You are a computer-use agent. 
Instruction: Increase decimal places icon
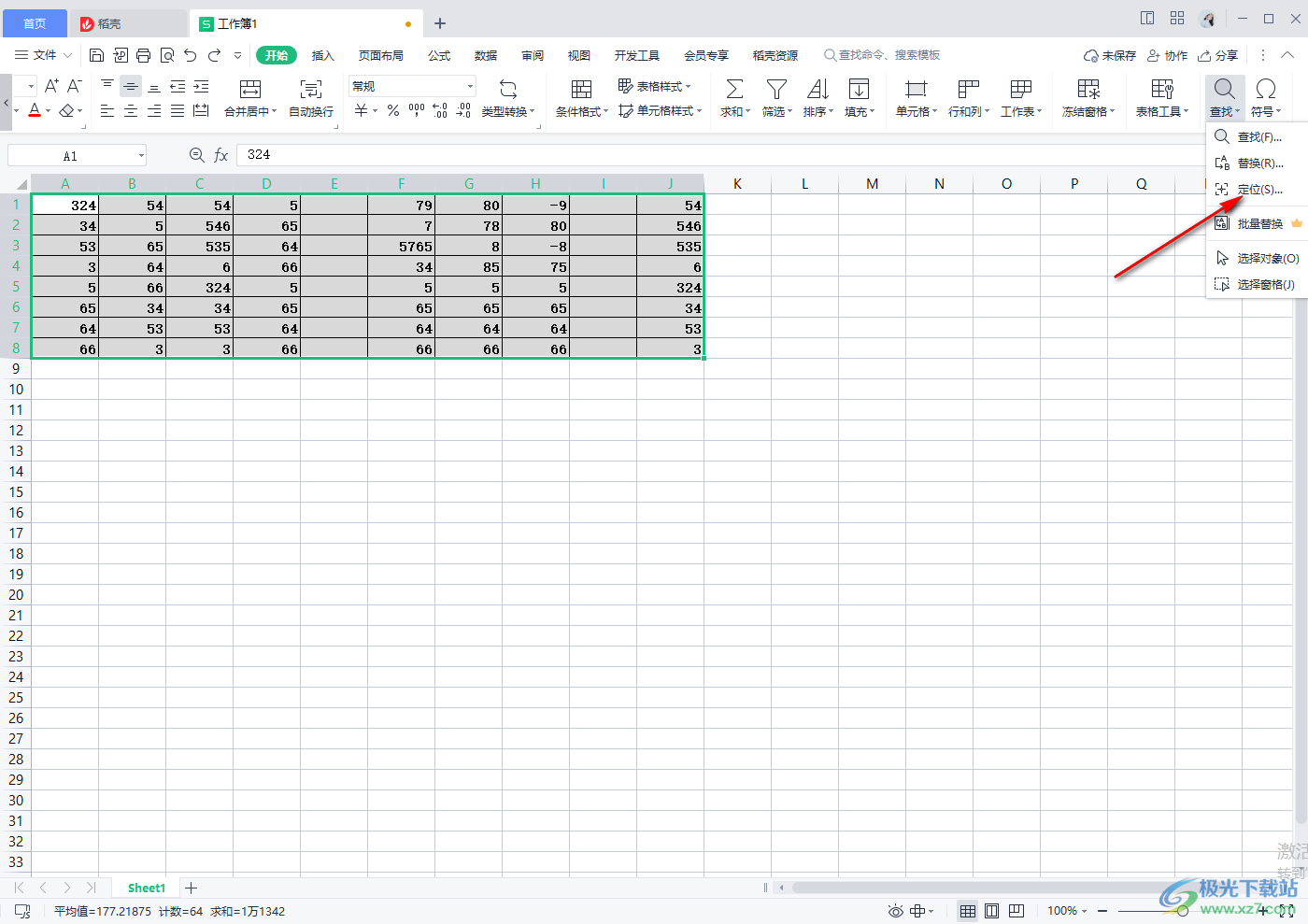440,110
